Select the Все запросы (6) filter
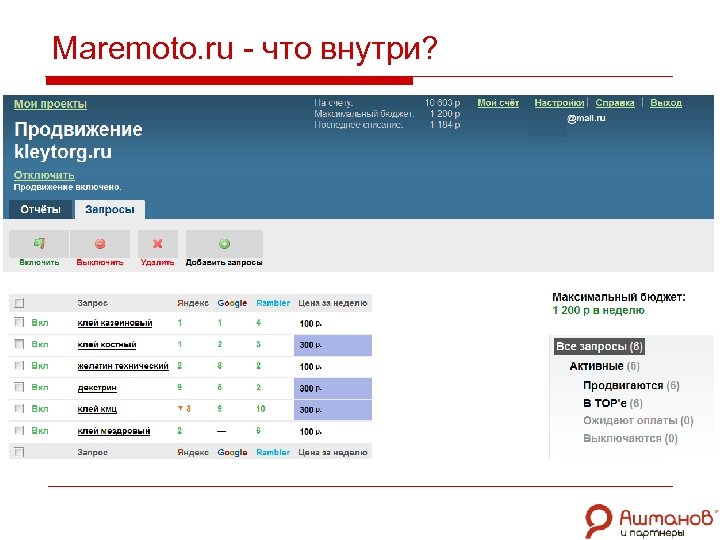720x540 pixels. 599,346
